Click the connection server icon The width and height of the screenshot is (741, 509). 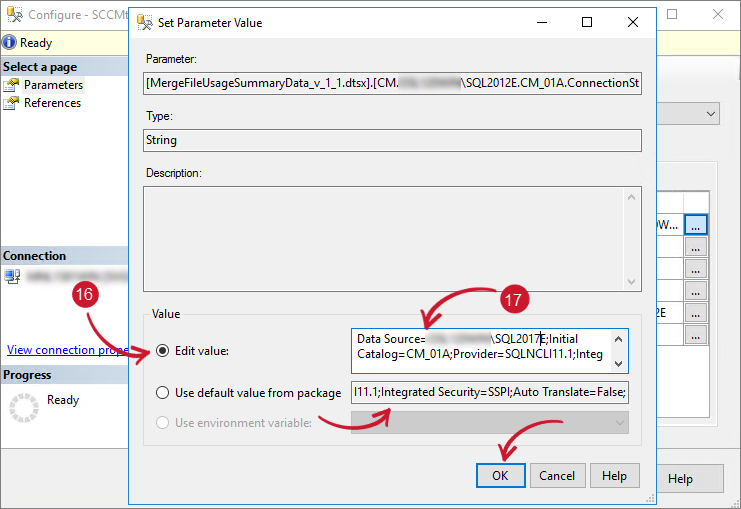[x=12, y=276]
